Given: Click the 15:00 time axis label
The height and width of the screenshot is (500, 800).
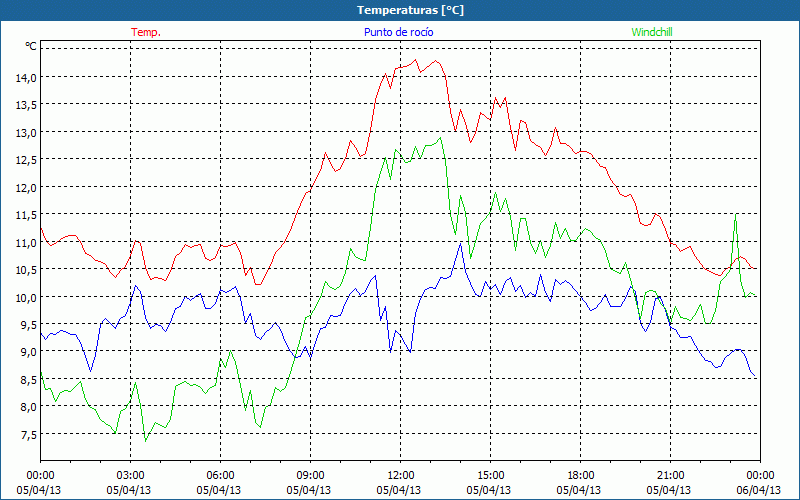Looking at the screenshot, I should pyautogui.click(x=490, y=476).
